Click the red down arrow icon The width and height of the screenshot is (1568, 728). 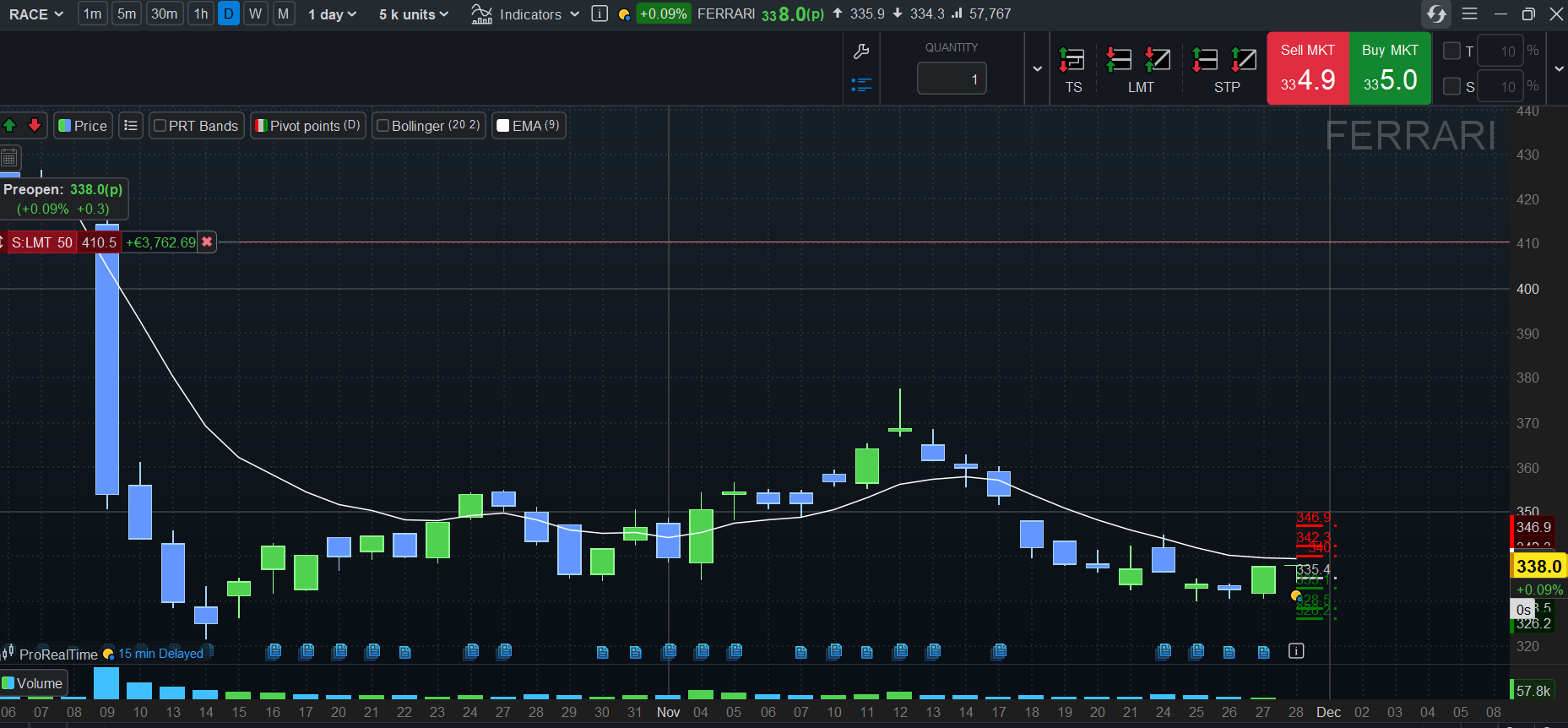point(35,126)
